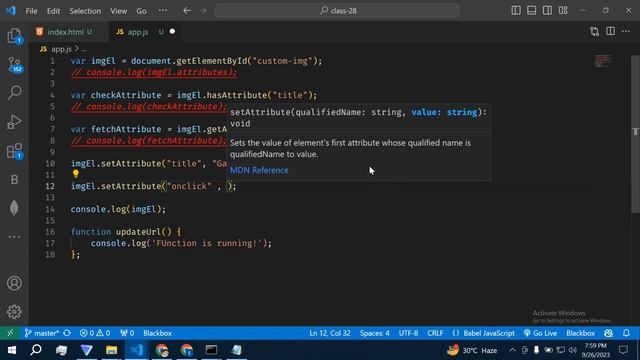Click 'updateUrl' function name on line 16
The image size is (640, 360).
(x=138, y=232)
